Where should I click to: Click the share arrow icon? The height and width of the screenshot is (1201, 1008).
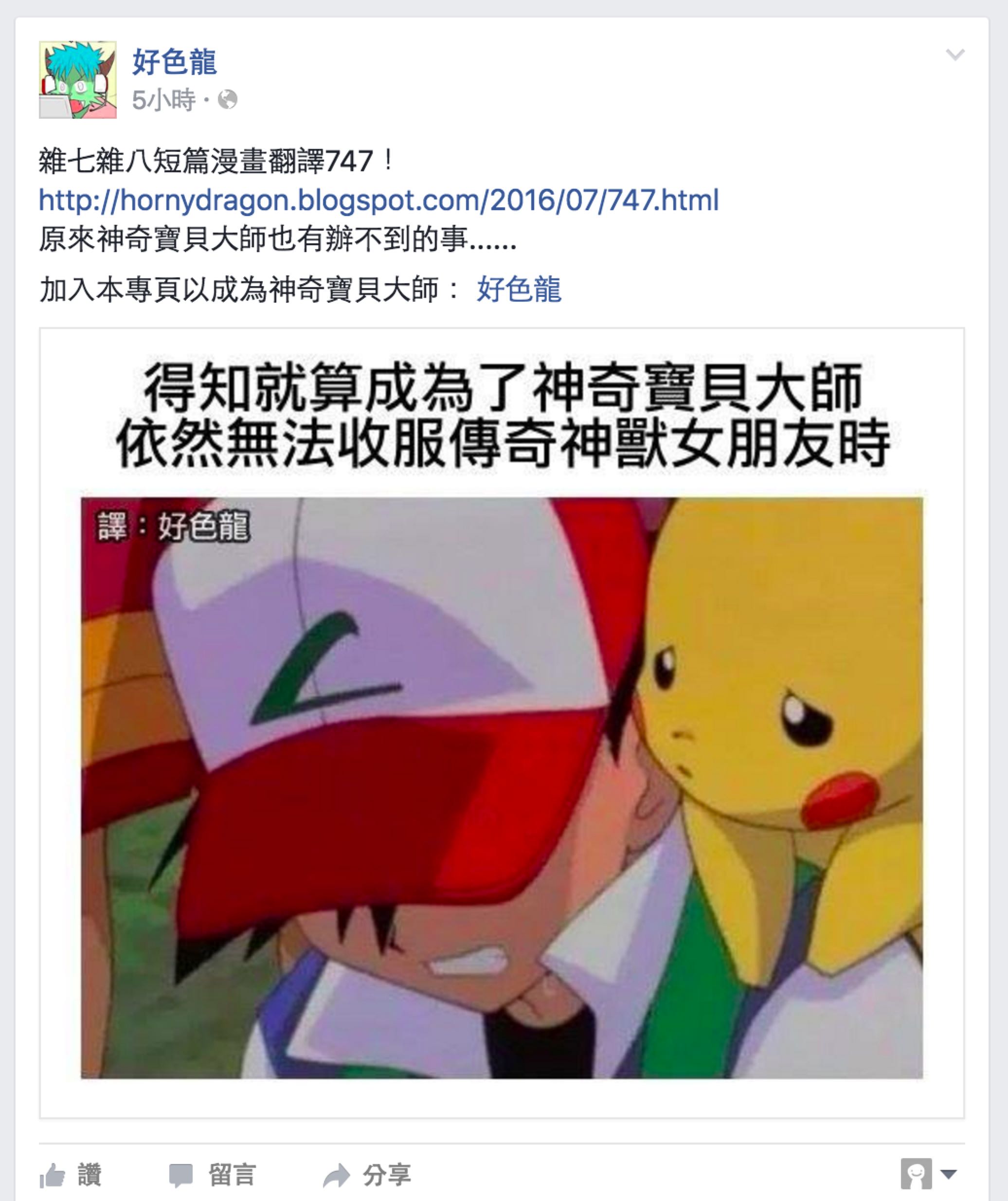pos(336,1175)
